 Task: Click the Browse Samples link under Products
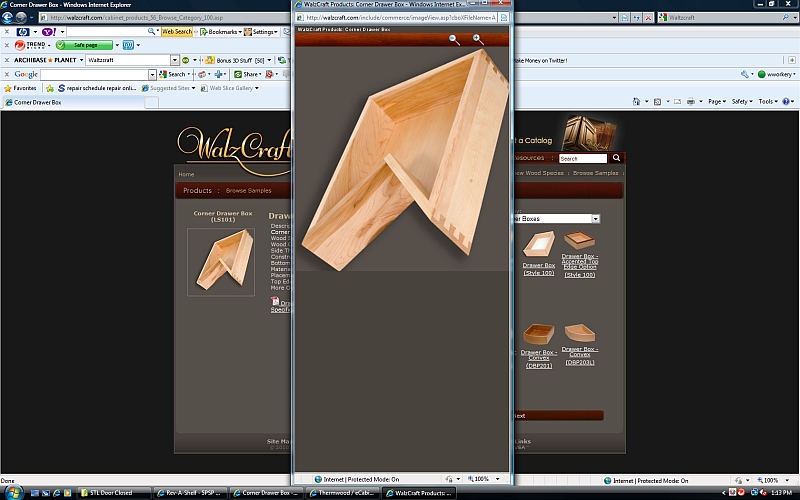tap(248, 190)
